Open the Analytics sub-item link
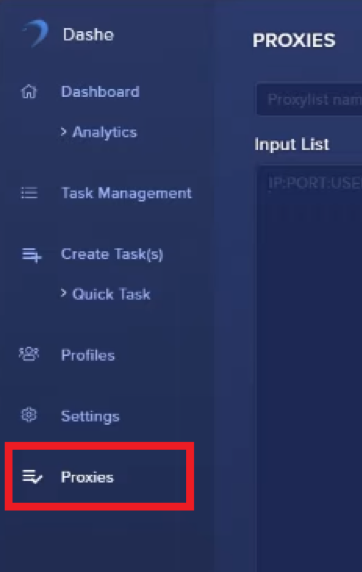This screenshot has width=362, height=572. pyautogui.click(x=105, y=132)
